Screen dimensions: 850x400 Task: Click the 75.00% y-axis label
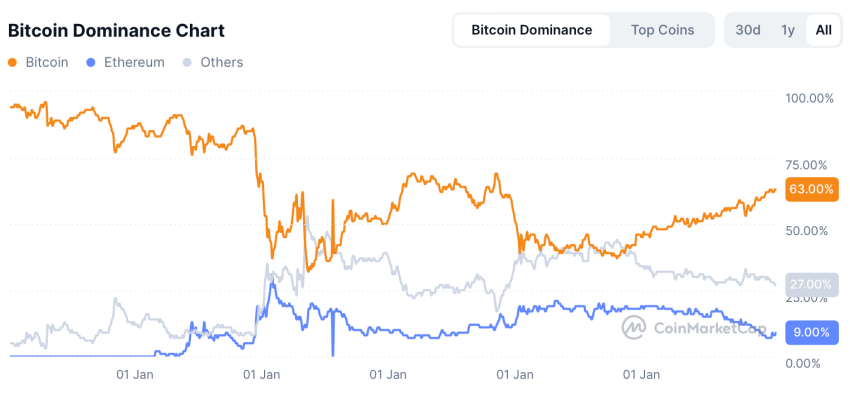pos(808,165)
